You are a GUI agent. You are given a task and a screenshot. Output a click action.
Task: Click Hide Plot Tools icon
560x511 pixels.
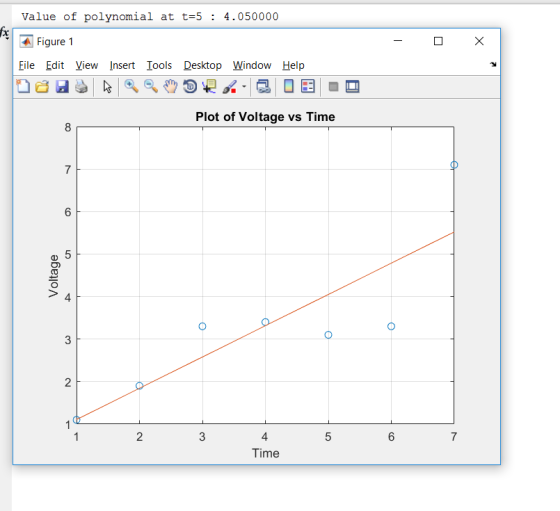pos(333,86)
